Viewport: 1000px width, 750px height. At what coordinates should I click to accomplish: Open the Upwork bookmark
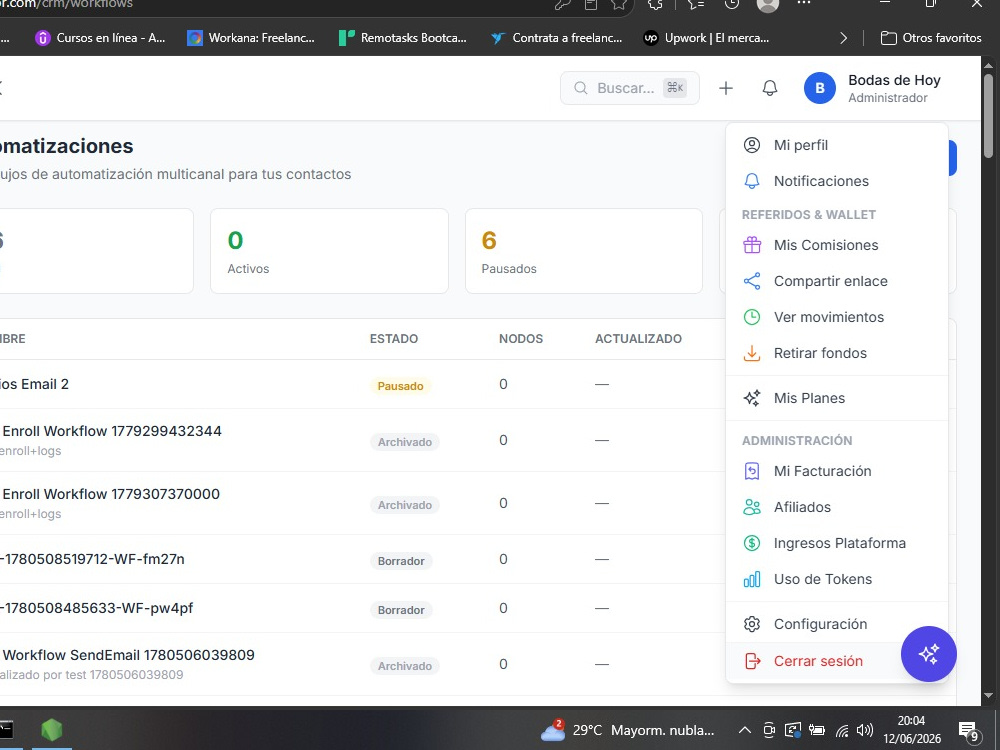coord(707,38)
